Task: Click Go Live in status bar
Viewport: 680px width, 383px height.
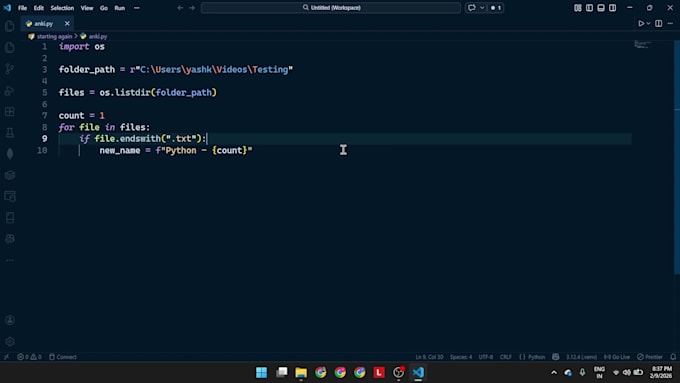Action: pyautogui.click(x=617, y=357)
